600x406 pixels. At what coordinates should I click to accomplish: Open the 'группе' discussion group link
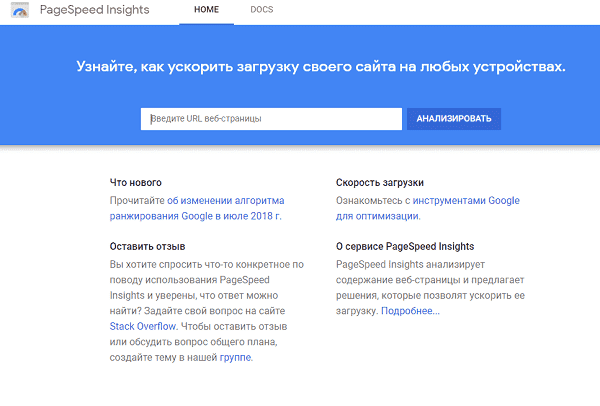tap(235, 358)
